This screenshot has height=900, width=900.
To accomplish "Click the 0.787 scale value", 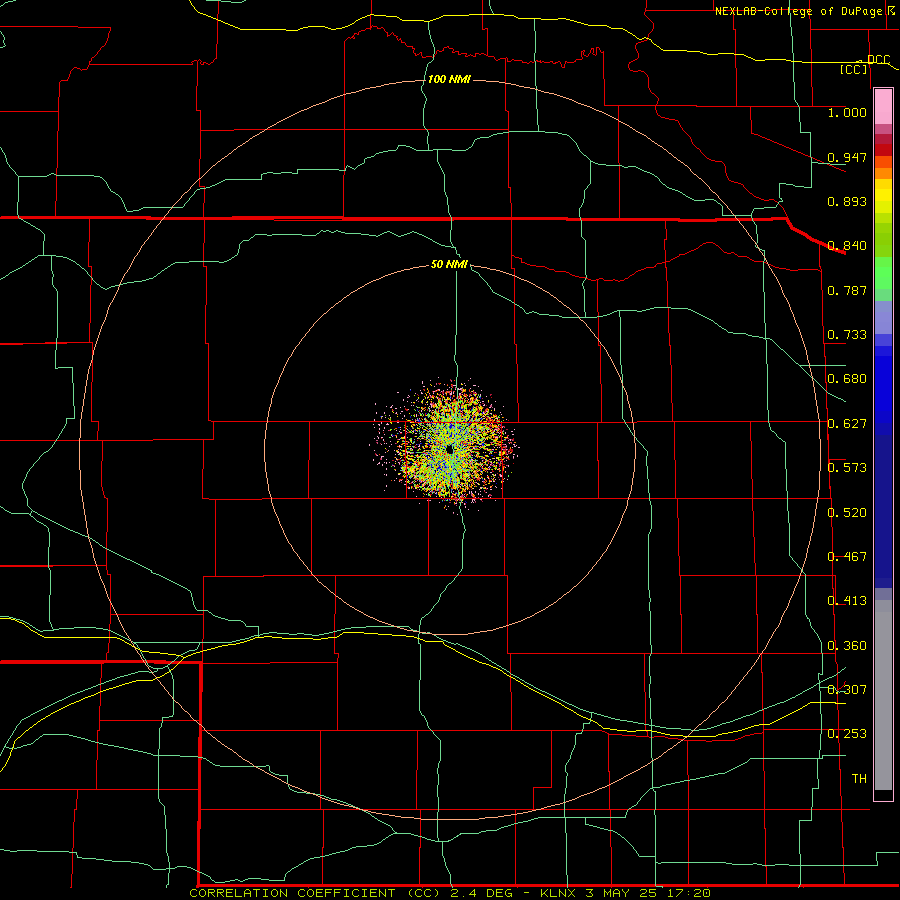I will 847,290.
